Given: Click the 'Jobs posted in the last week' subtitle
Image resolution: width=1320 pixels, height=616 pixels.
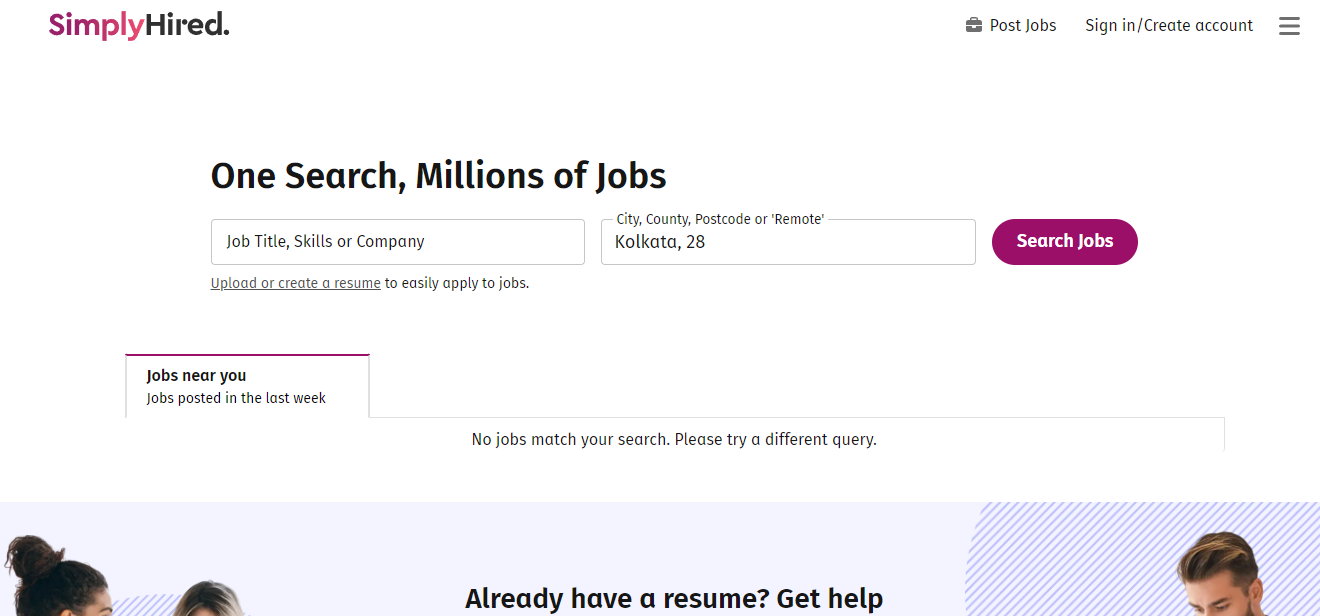Looking at the screenshot, I should [236, 398].
